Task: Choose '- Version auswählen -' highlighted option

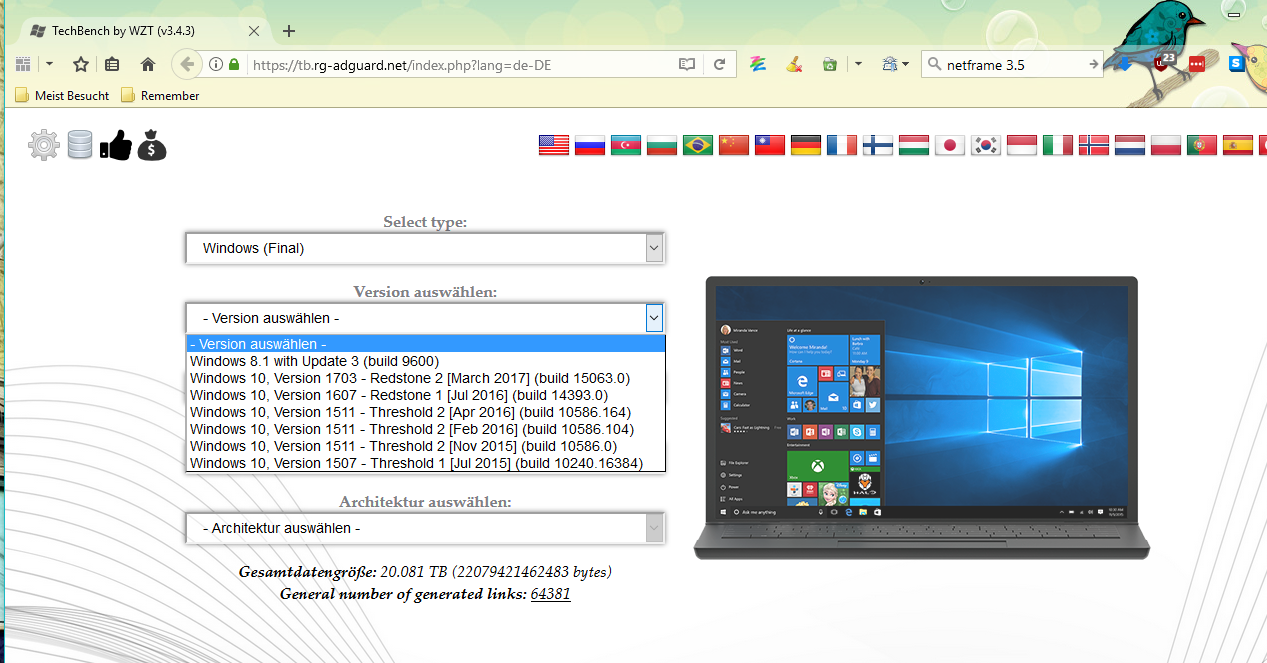Action: [x=426, y=344]
